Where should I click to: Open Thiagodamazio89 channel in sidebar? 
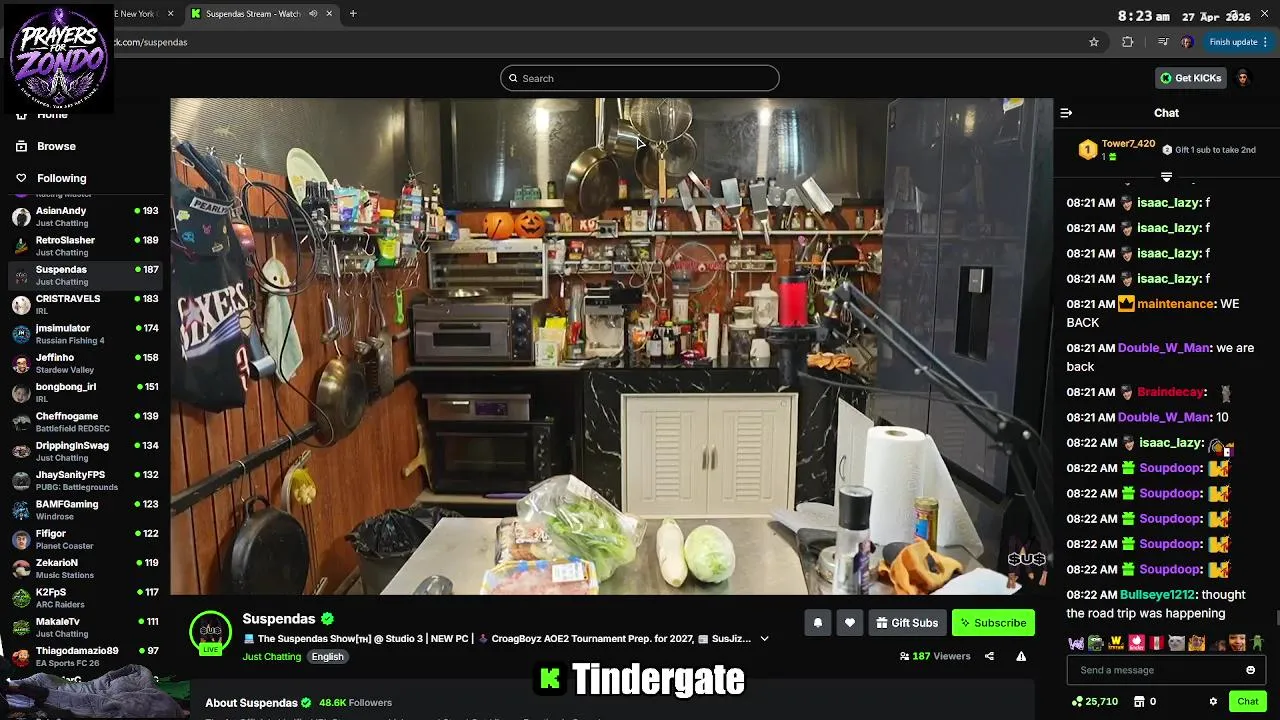click(x=84, y=656)
